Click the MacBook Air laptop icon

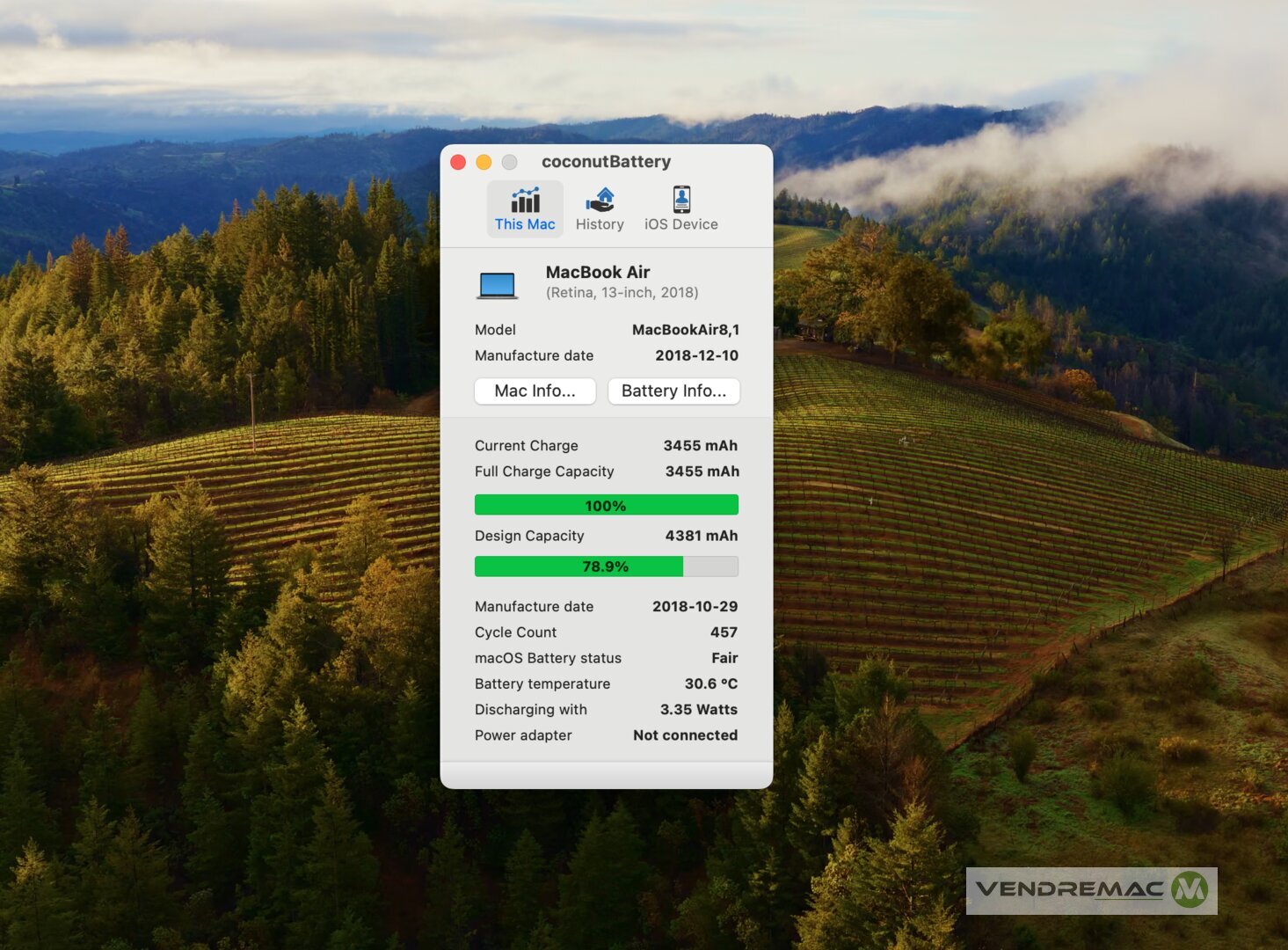pyautogui.click(x=498, y=285)
